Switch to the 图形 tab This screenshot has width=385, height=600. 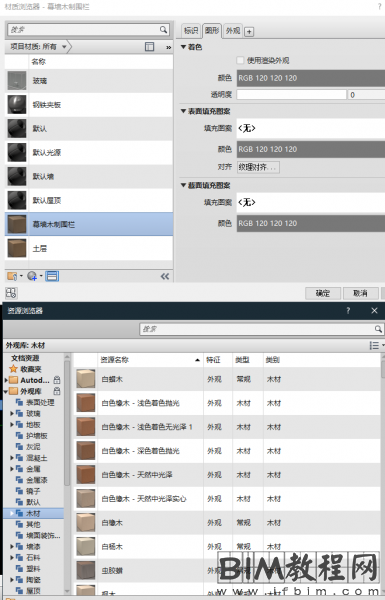[x=212, y=30]
